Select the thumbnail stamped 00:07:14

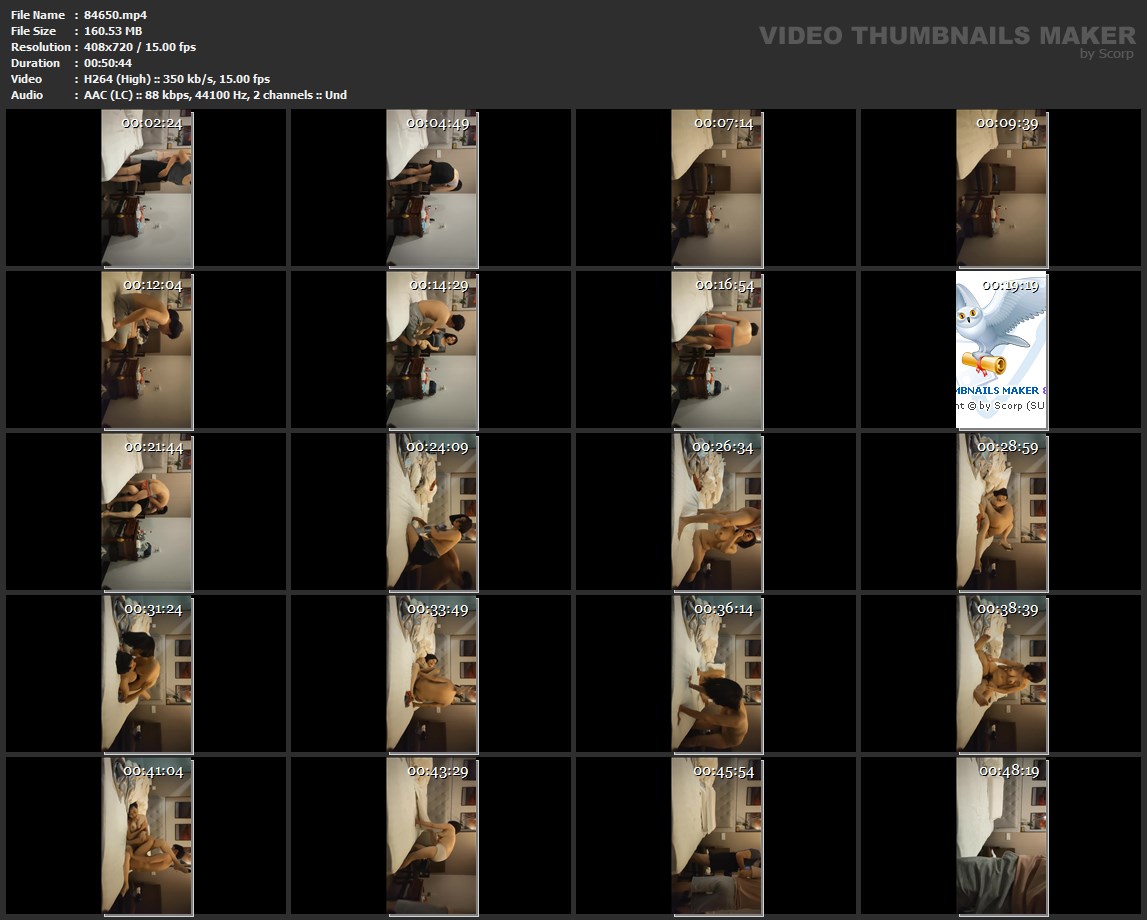[717, 188]
